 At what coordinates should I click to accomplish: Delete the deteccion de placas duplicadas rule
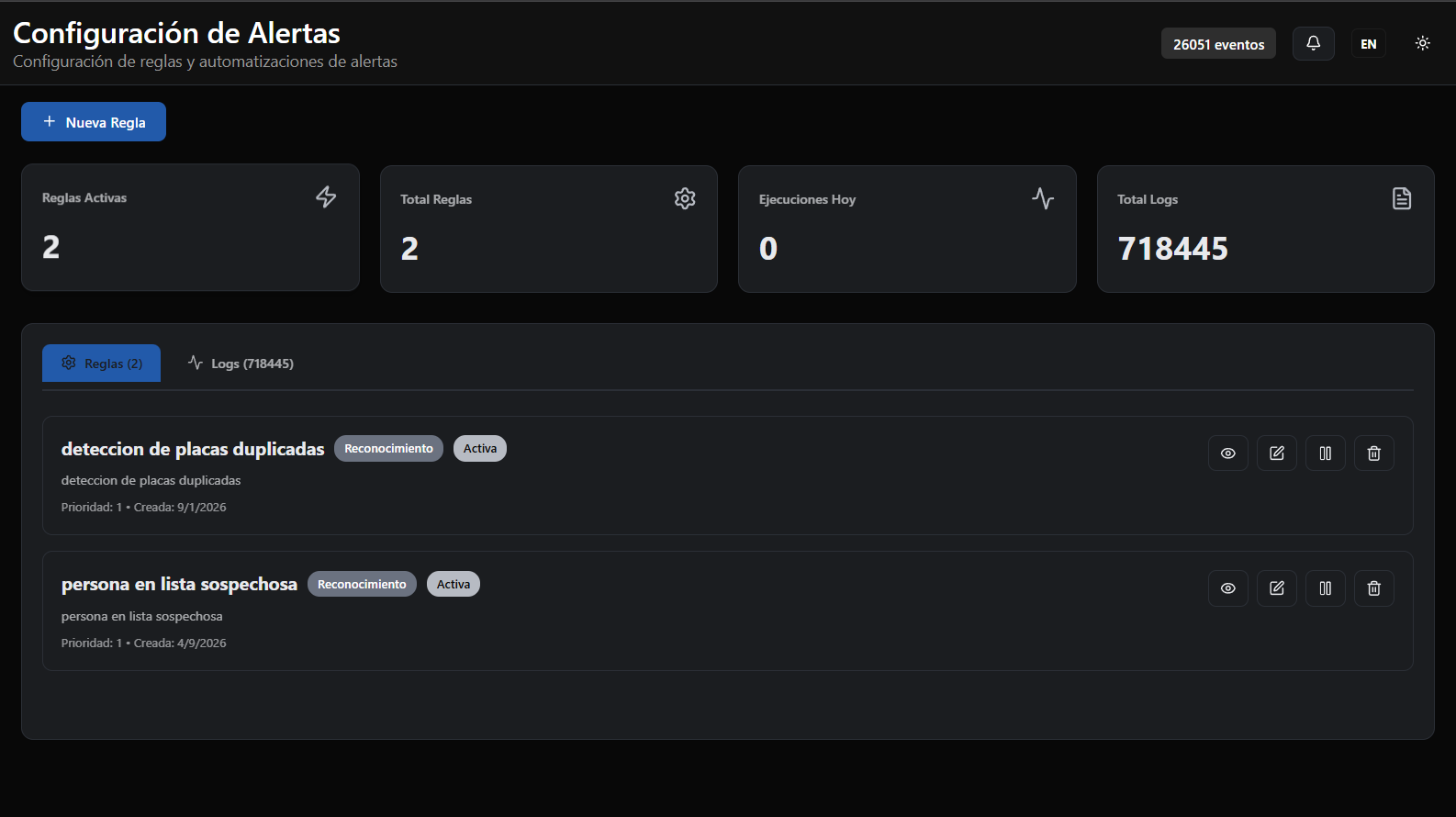[1373, 453]
